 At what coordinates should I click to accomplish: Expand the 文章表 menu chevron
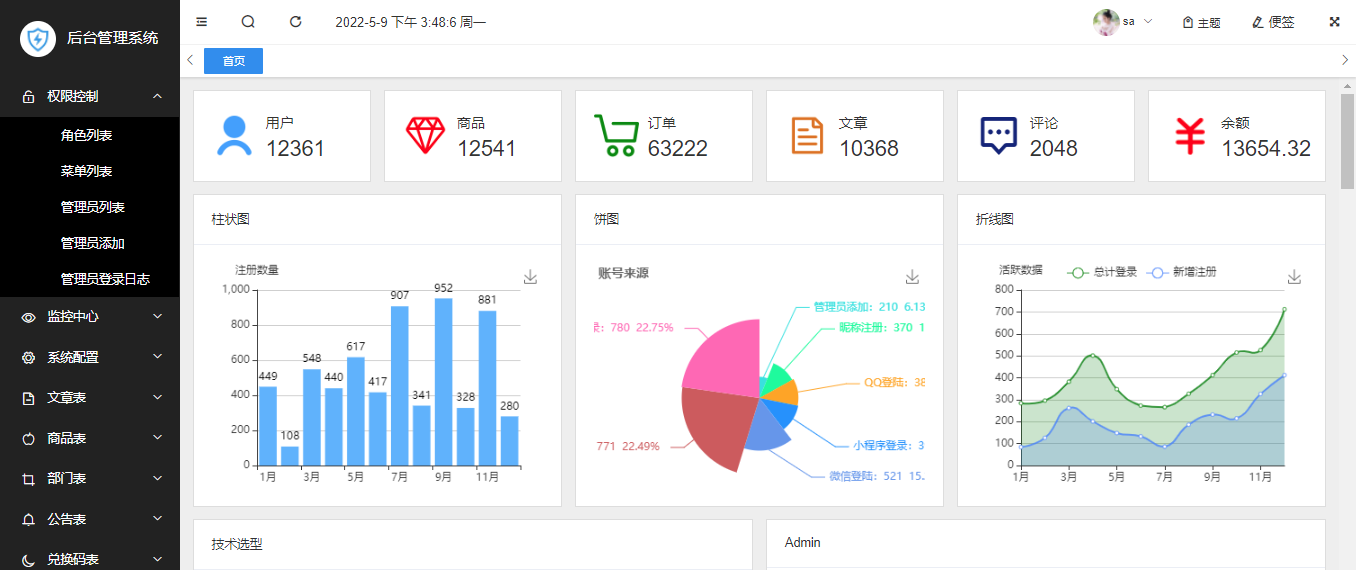(157, 397)
